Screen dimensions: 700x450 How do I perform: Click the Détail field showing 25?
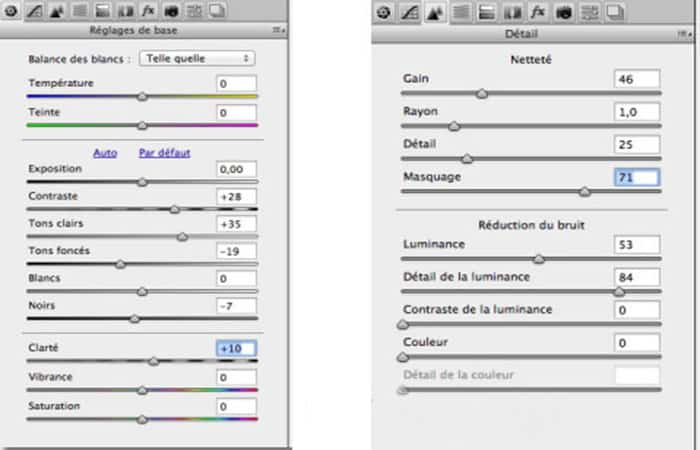637,145
